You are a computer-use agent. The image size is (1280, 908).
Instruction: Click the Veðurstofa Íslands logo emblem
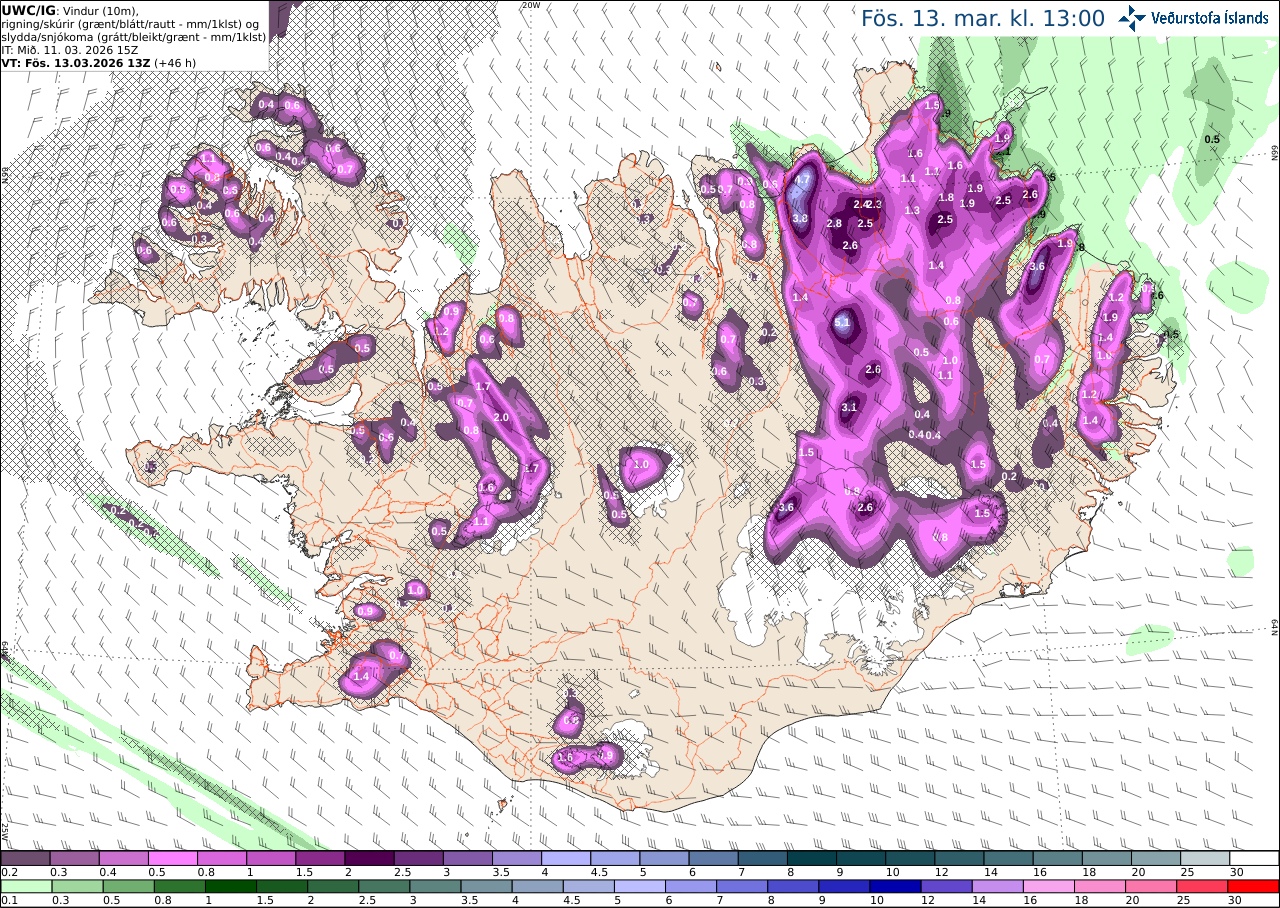[x=1132, y=17]
